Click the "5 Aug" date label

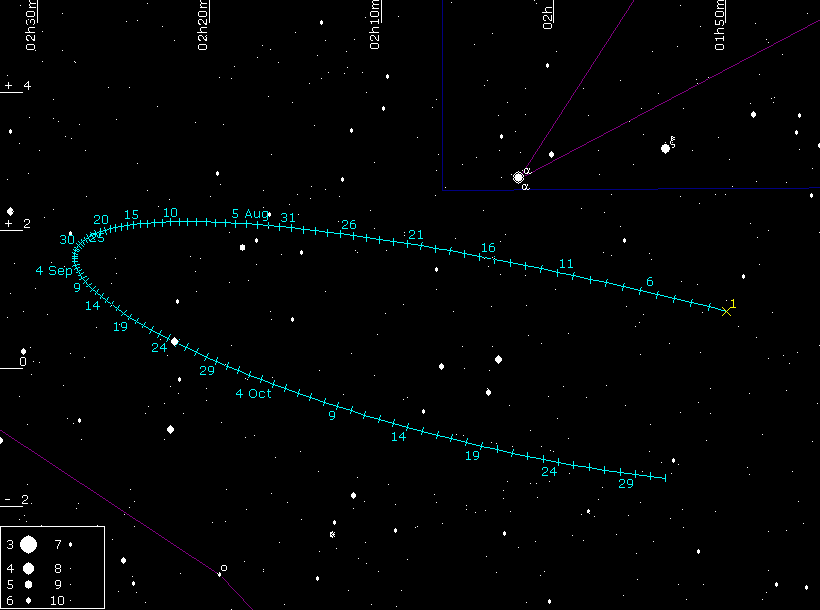pyautogui.click(x=250, y=213)
